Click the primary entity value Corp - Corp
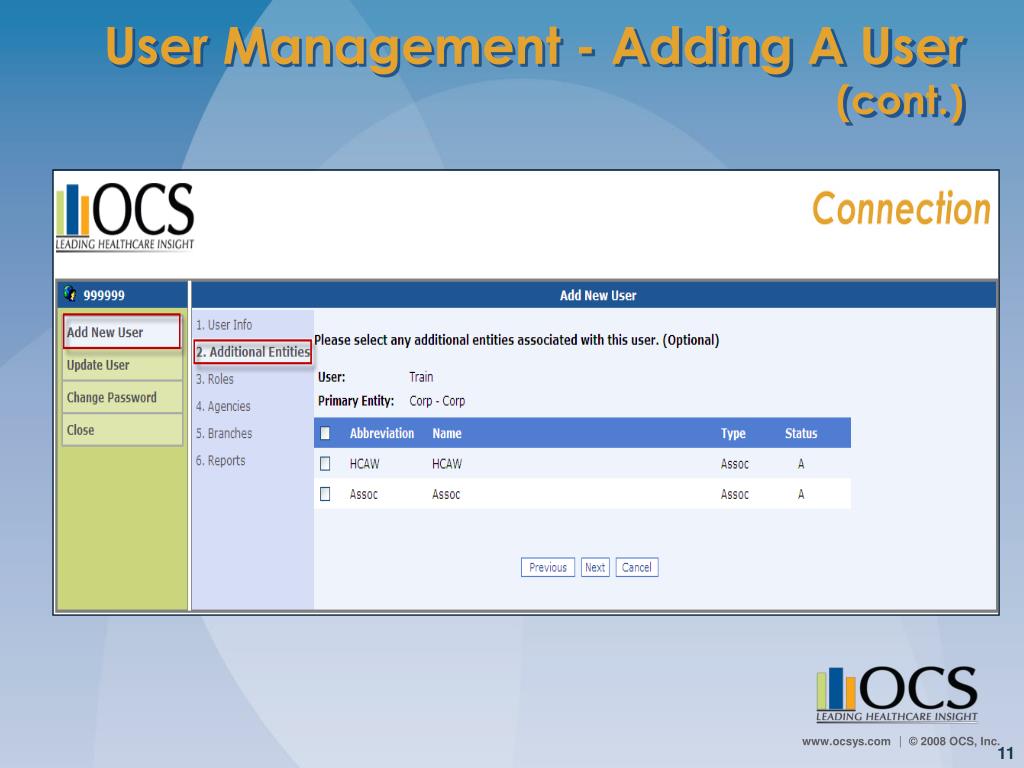Image resolution: width=1024 pixels, height=768 pixels. (437, 401)
